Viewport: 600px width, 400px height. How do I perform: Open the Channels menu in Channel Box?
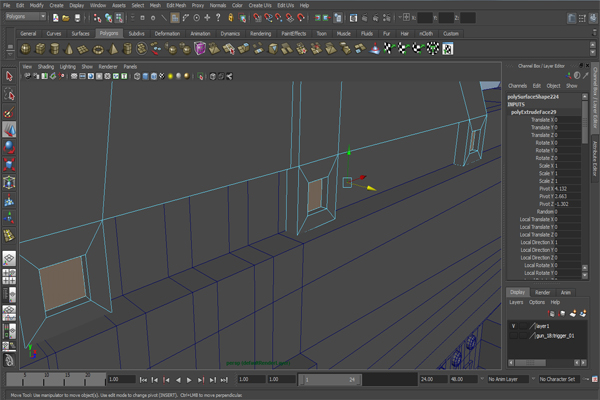pyautogui.click(x=517, y=86)
